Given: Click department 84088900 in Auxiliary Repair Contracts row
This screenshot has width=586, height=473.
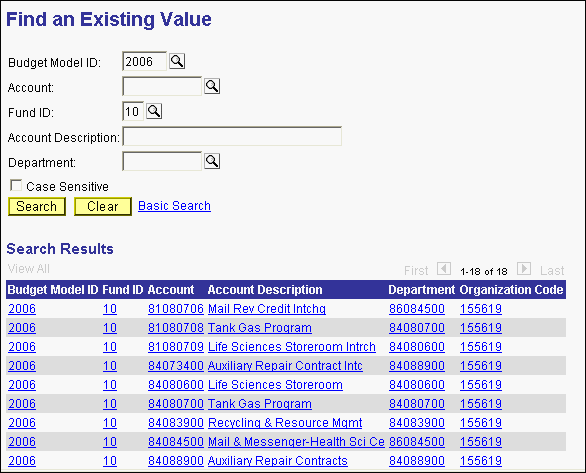Looking at the screenshot, I should coord(417,461).
